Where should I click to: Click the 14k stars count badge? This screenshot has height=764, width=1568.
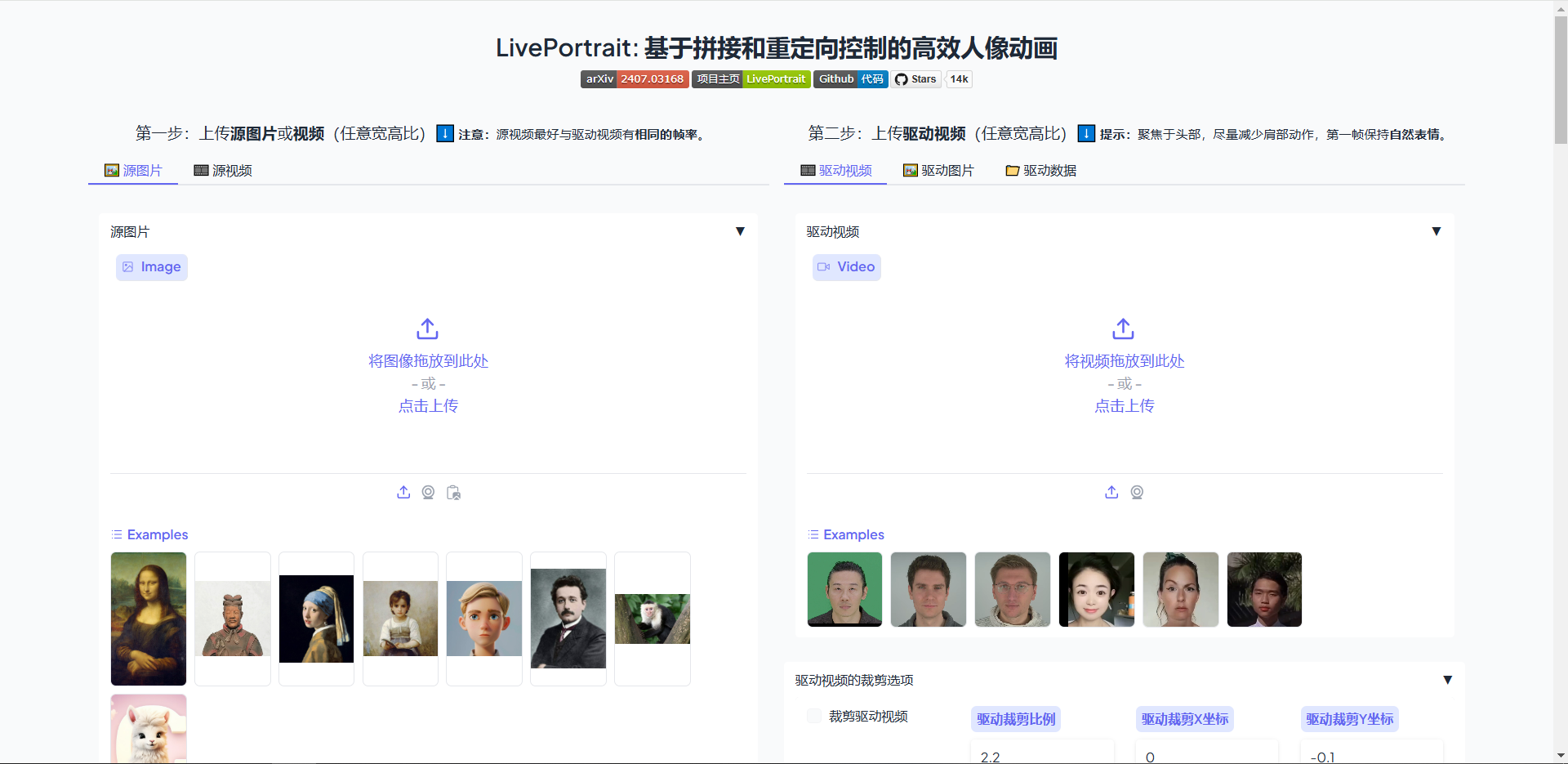click(959, 79)
